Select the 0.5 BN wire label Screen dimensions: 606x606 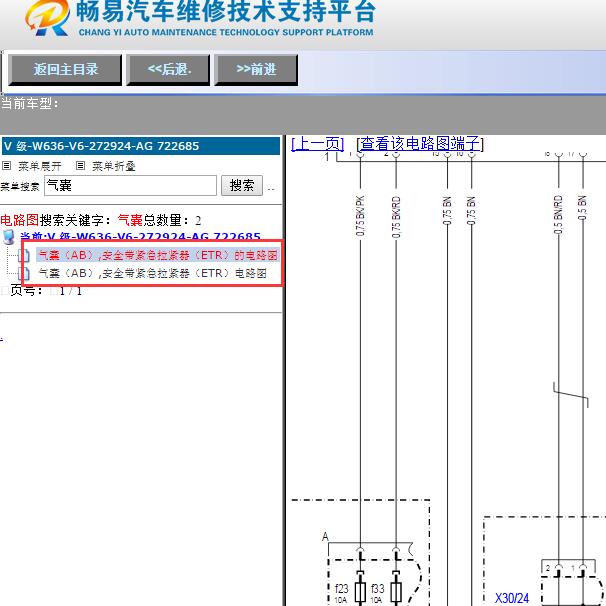[582, 208]
